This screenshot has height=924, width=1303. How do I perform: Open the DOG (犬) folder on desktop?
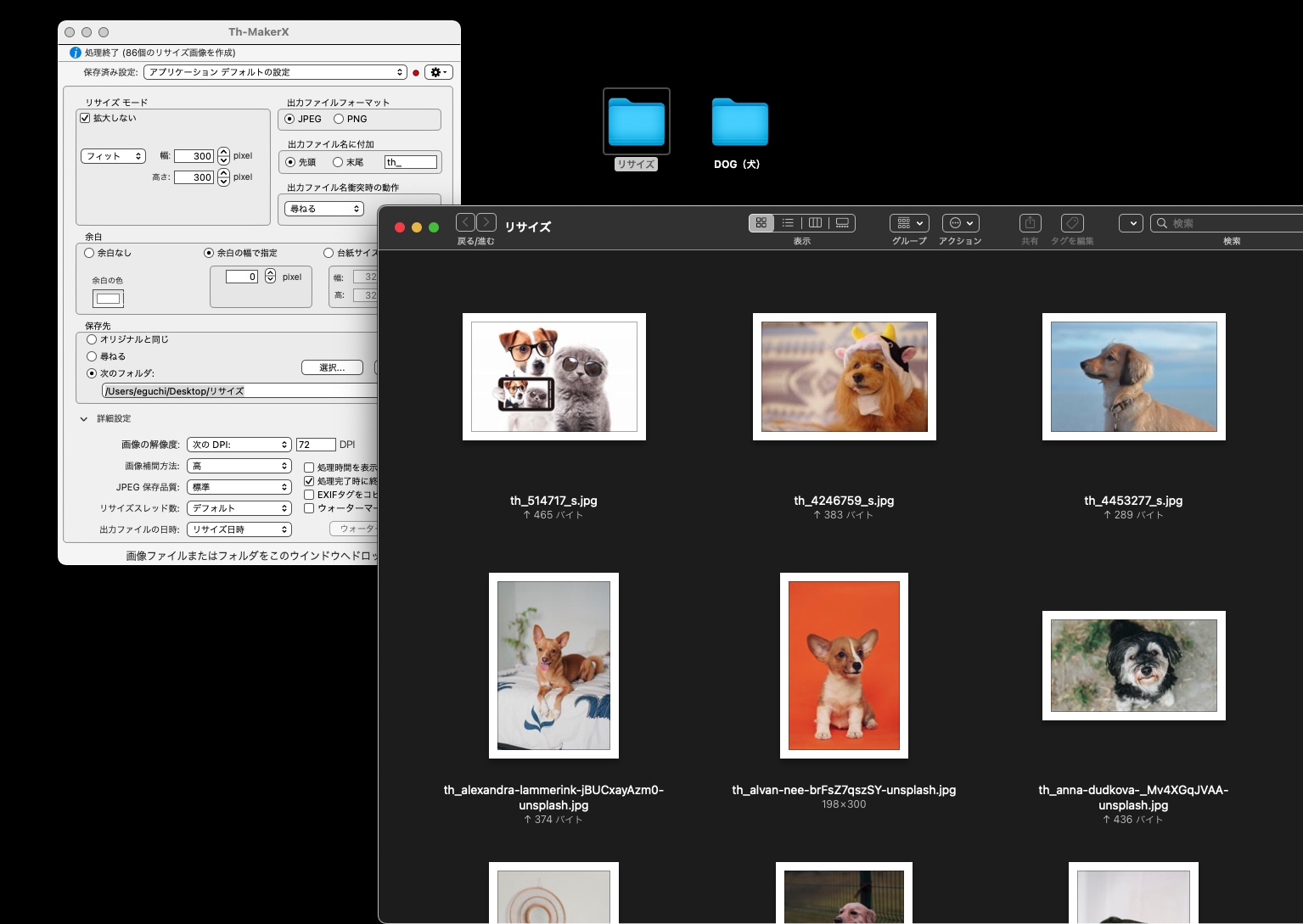tap(739, 123)
